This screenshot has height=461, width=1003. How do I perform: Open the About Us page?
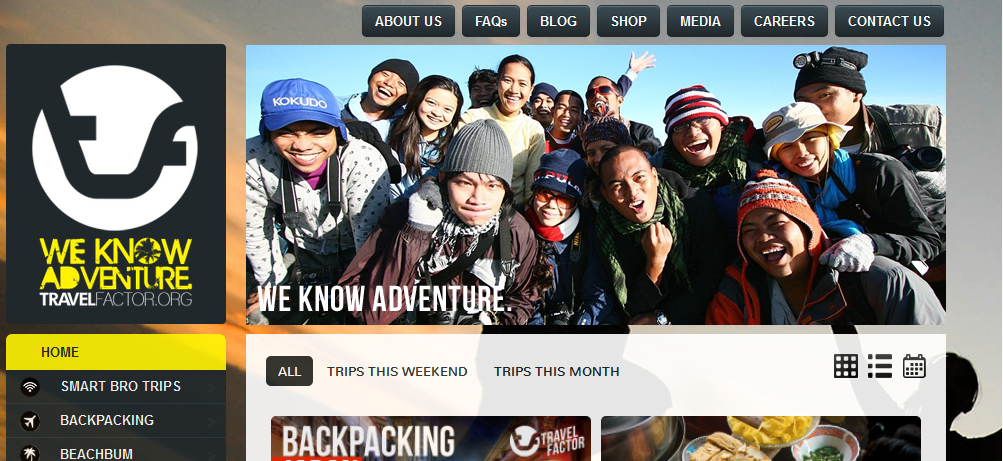408,21
